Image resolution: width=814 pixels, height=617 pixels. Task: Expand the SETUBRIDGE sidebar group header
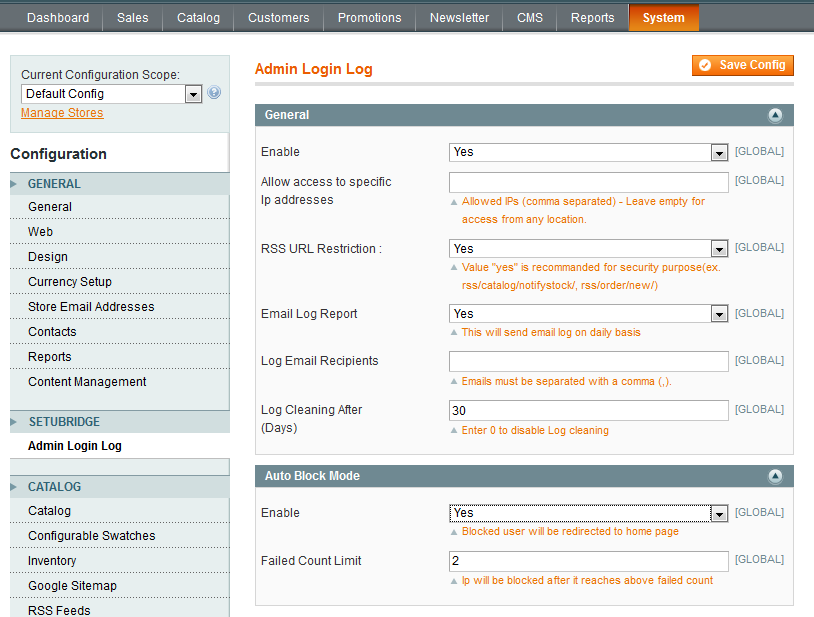[x=64, y=422]
